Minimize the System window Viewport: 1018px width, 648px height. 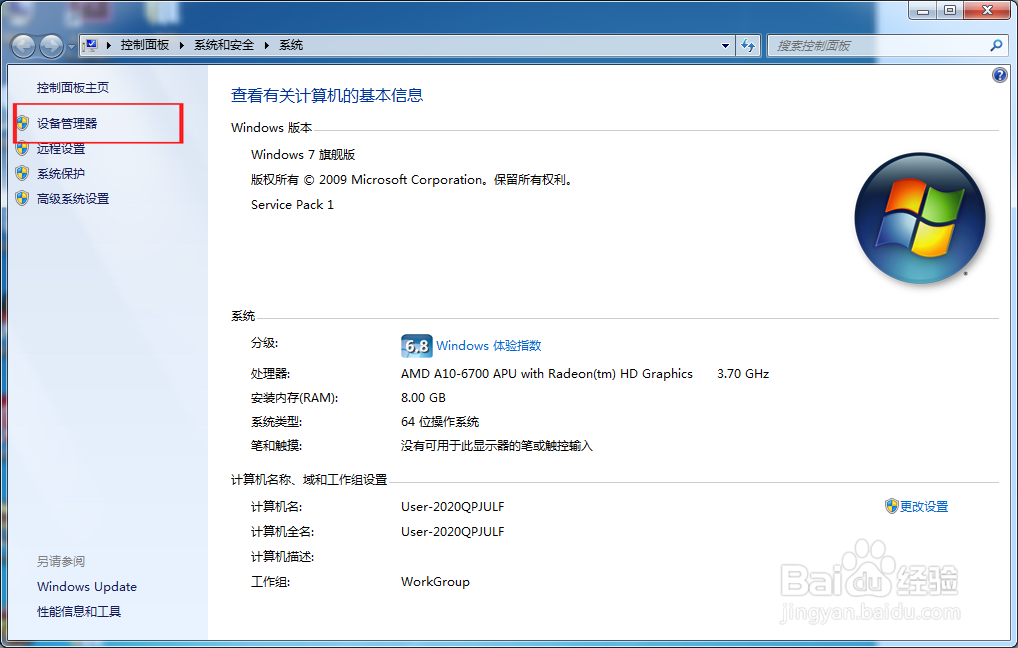(x=923, y=10)
